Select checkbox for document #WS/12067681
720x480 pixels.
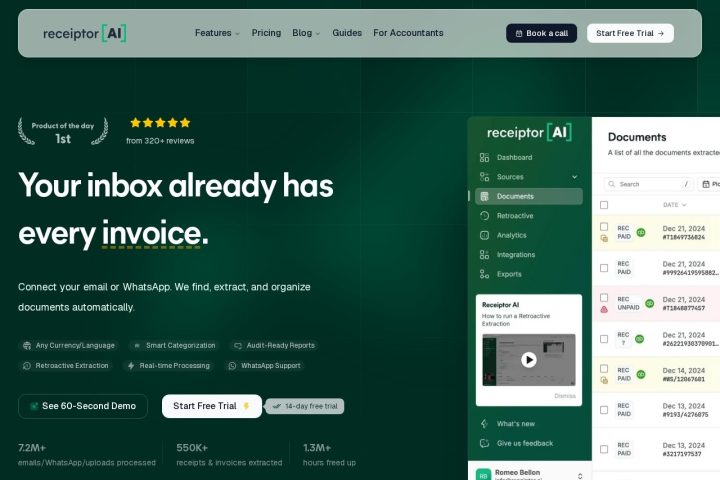pyautogui.click(x=604, y=369)
